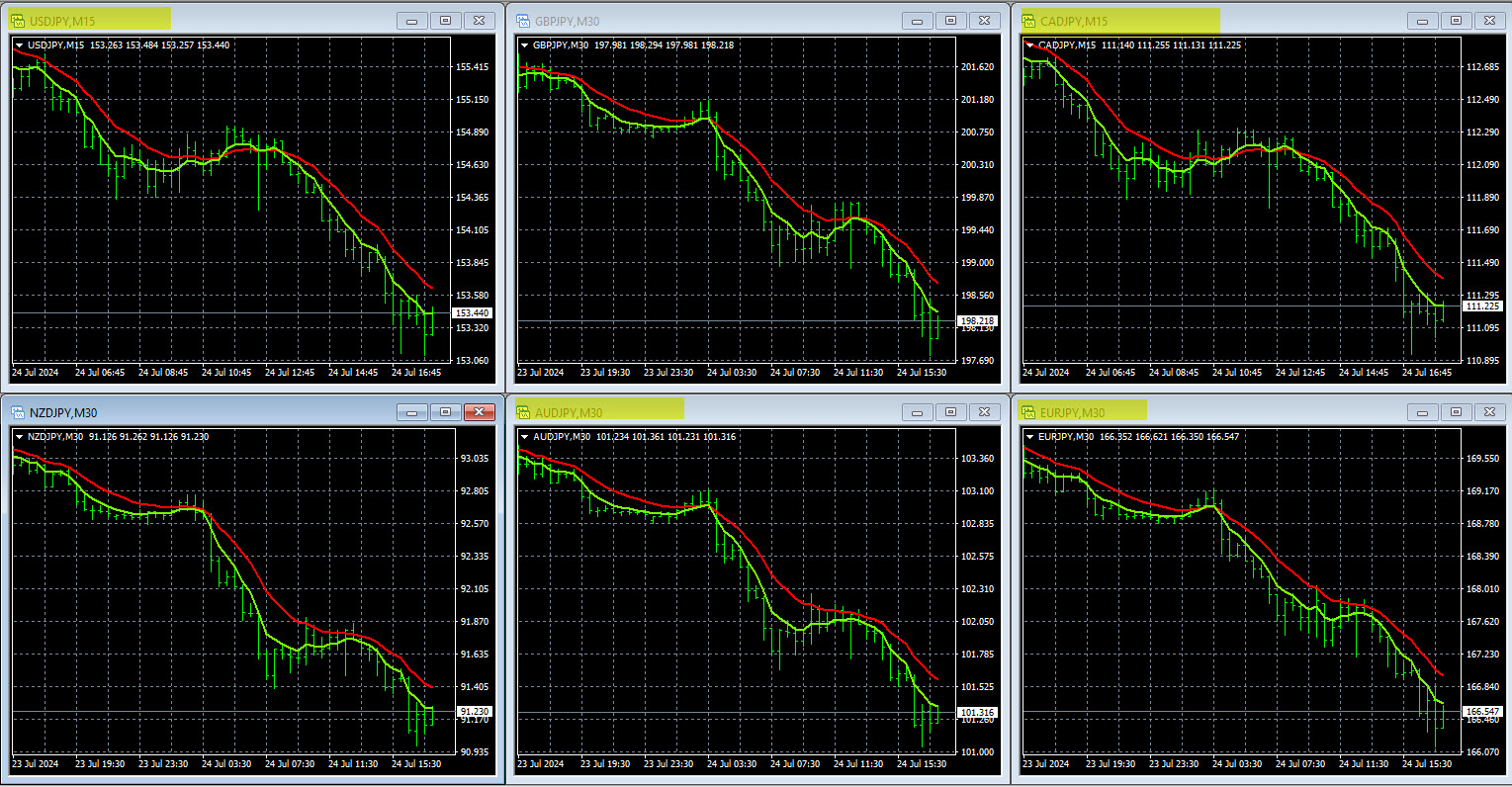
Task: Maximize the GBPJPY chart window
Action: 951,21
